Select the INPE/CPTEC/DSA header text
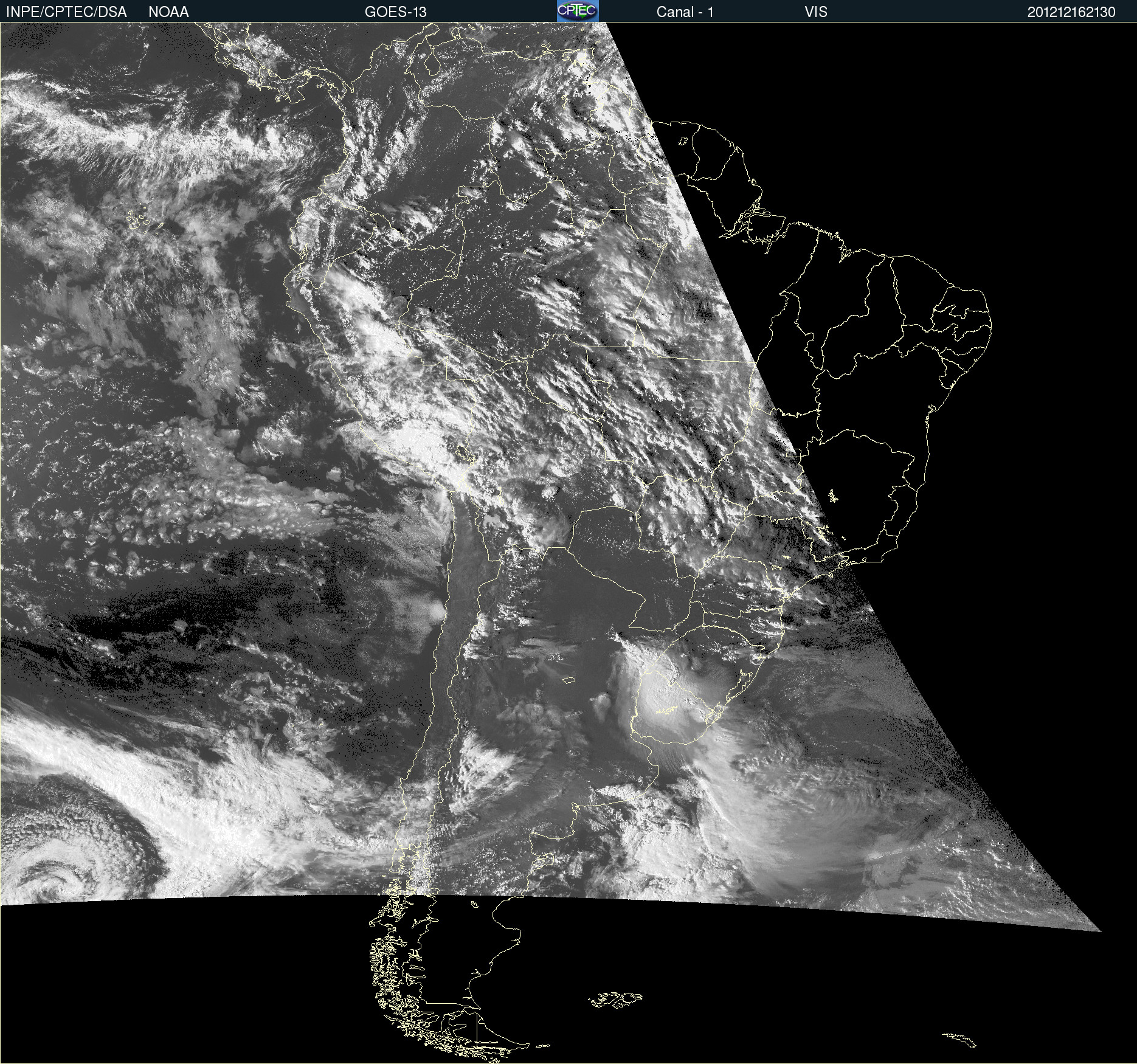Viewport: 1137px width, 1064px height. (x=66, y=12)
